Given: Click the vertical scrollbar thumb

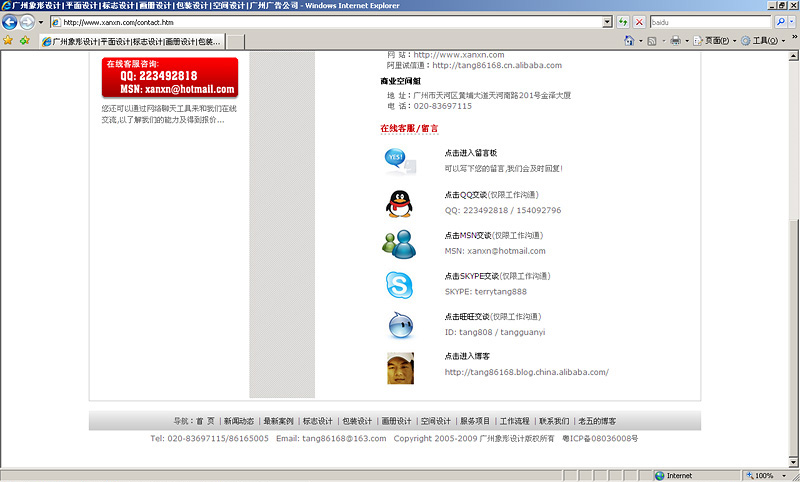Looking at the screenshot, I should (x=793, y=337).
